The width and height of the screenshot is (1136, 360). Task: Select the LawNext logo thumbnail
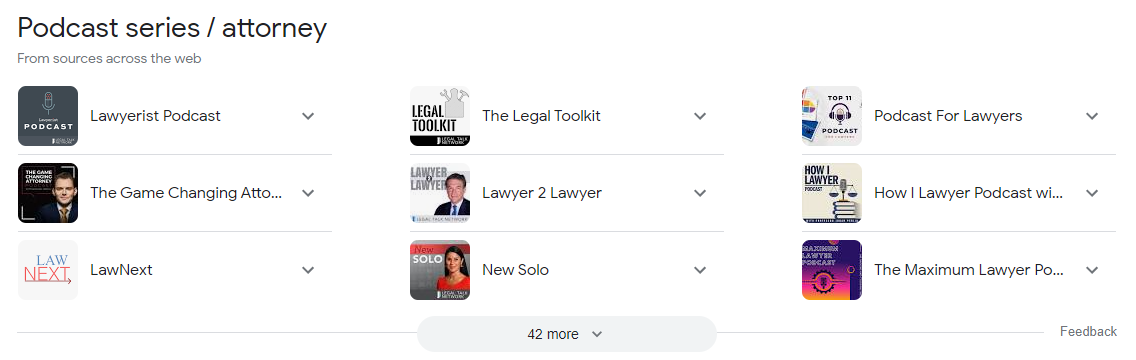48,270
